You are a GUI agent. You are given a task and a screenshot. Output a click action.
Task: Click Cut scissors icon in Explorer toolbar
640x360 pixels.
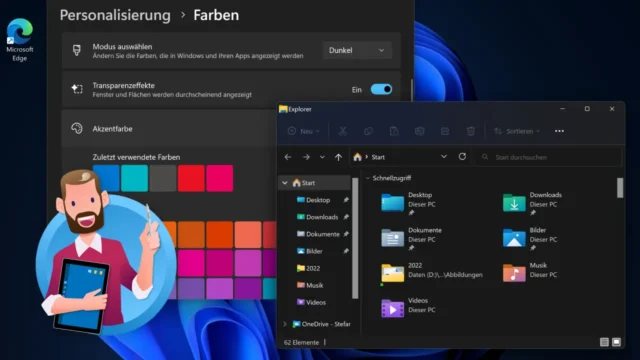(342, 131)
